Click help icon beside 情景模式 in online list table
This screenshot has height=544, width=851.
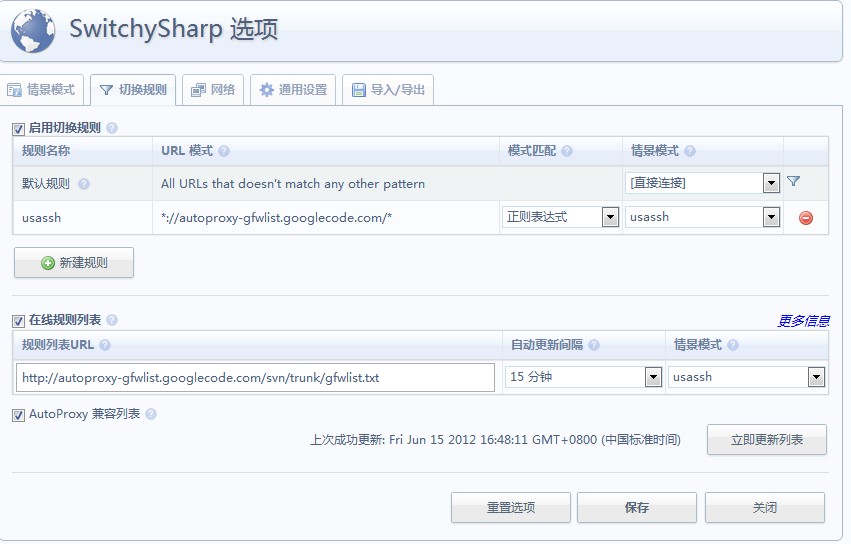pos(733,345)
